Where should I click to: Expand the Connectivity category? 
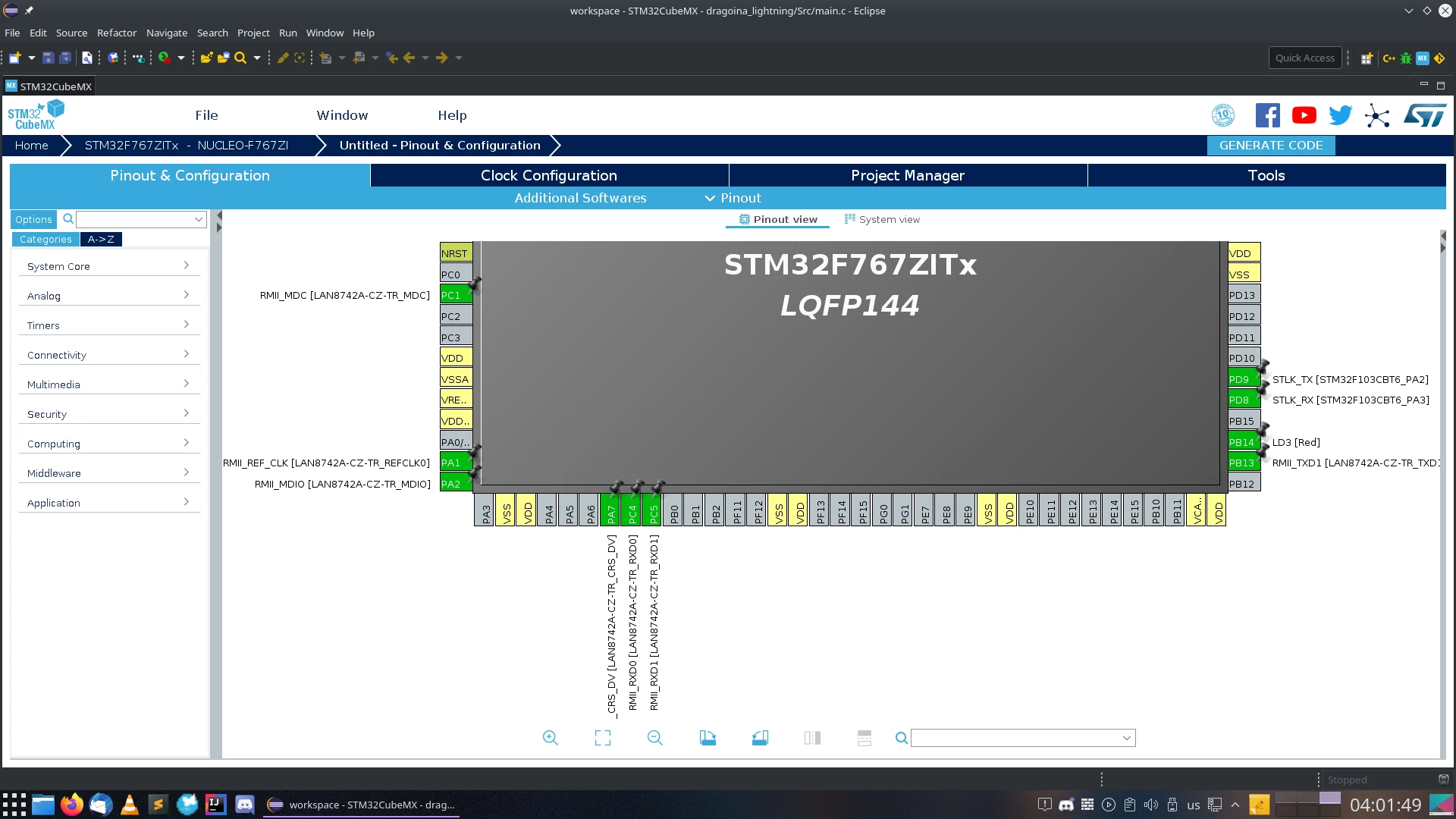[x=109, y=355]
